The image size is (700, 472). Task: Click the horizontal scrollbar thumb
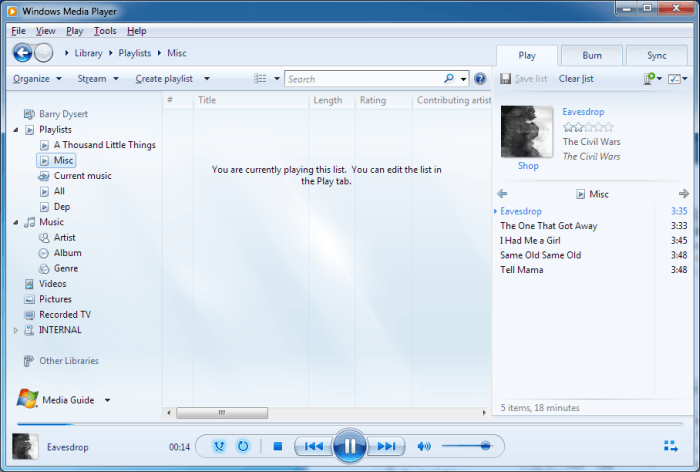[222, 413]
